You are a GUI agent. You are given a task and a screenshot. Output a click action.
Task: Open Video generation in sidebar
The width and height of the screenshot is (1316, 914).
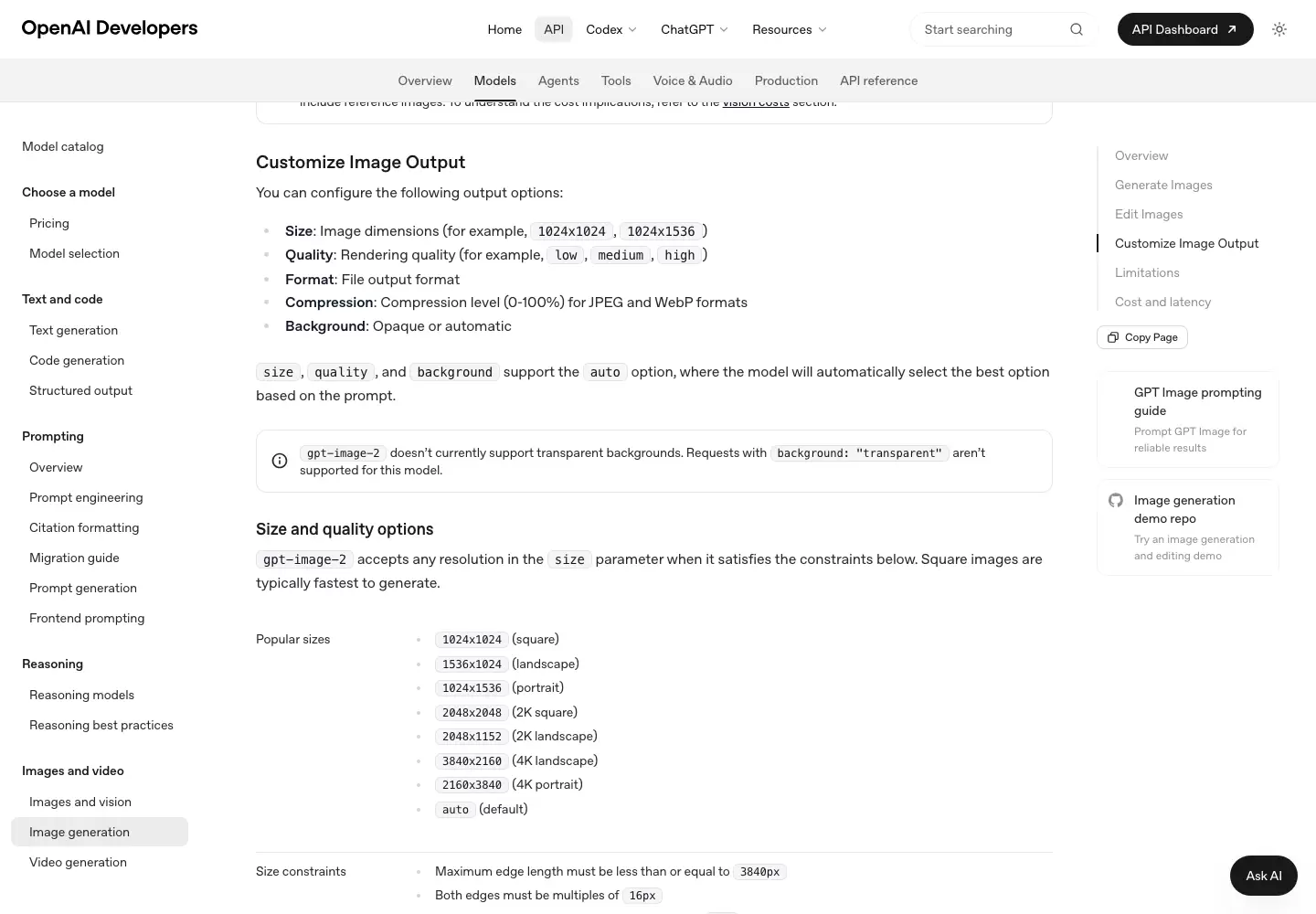(x=78, y=862)
